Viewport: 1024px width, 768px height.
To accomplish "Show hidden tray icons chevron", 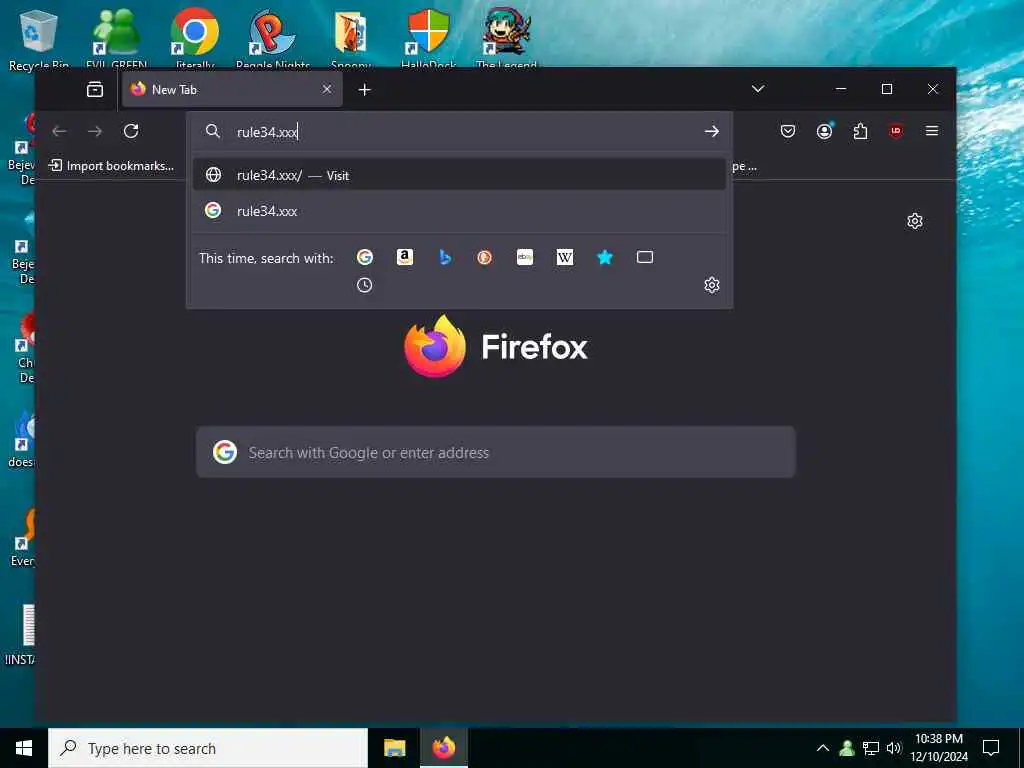I will click(x=823, y=748).
